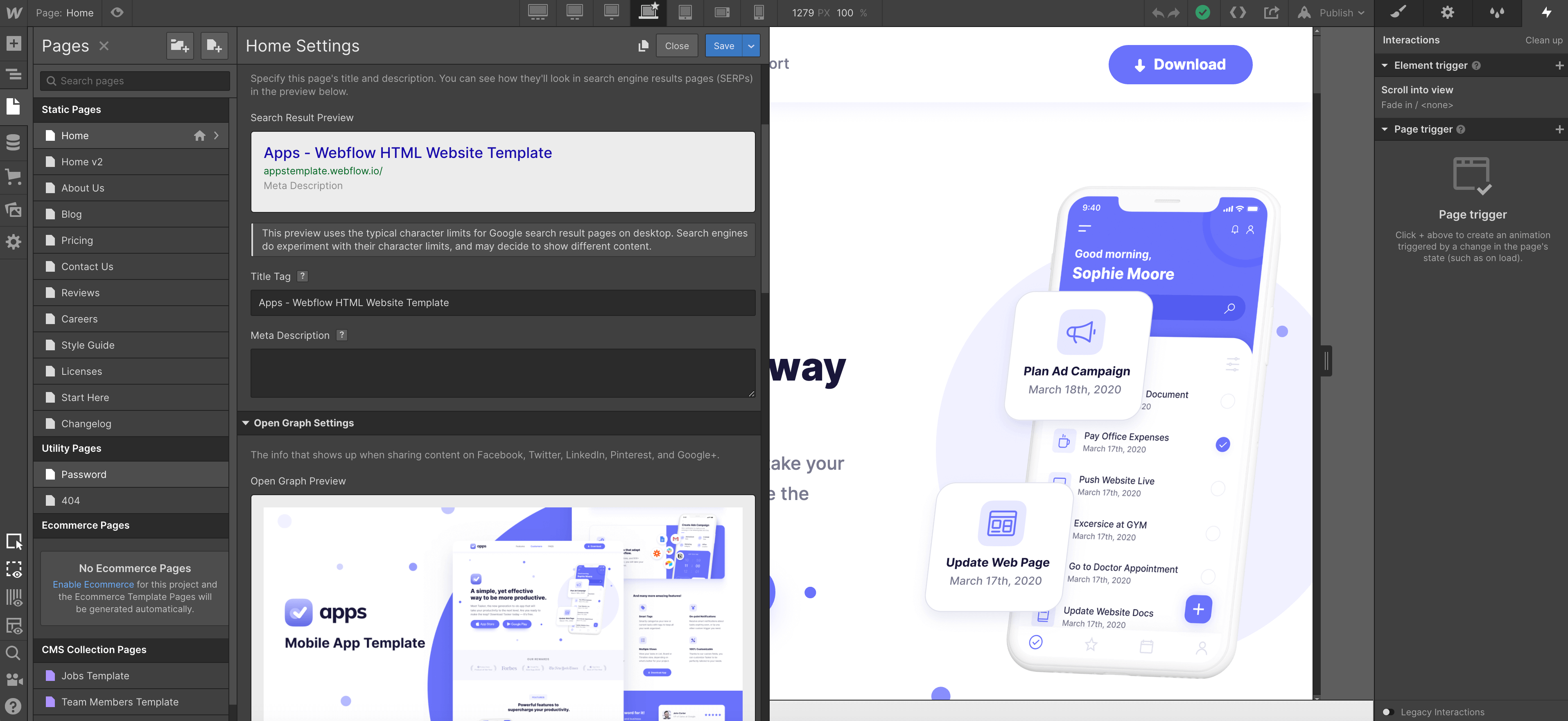Image resolution: width=1568 pixels, height=721 pixels.
Task: Open the Export Code view
Action: (x=1238, y=13)
